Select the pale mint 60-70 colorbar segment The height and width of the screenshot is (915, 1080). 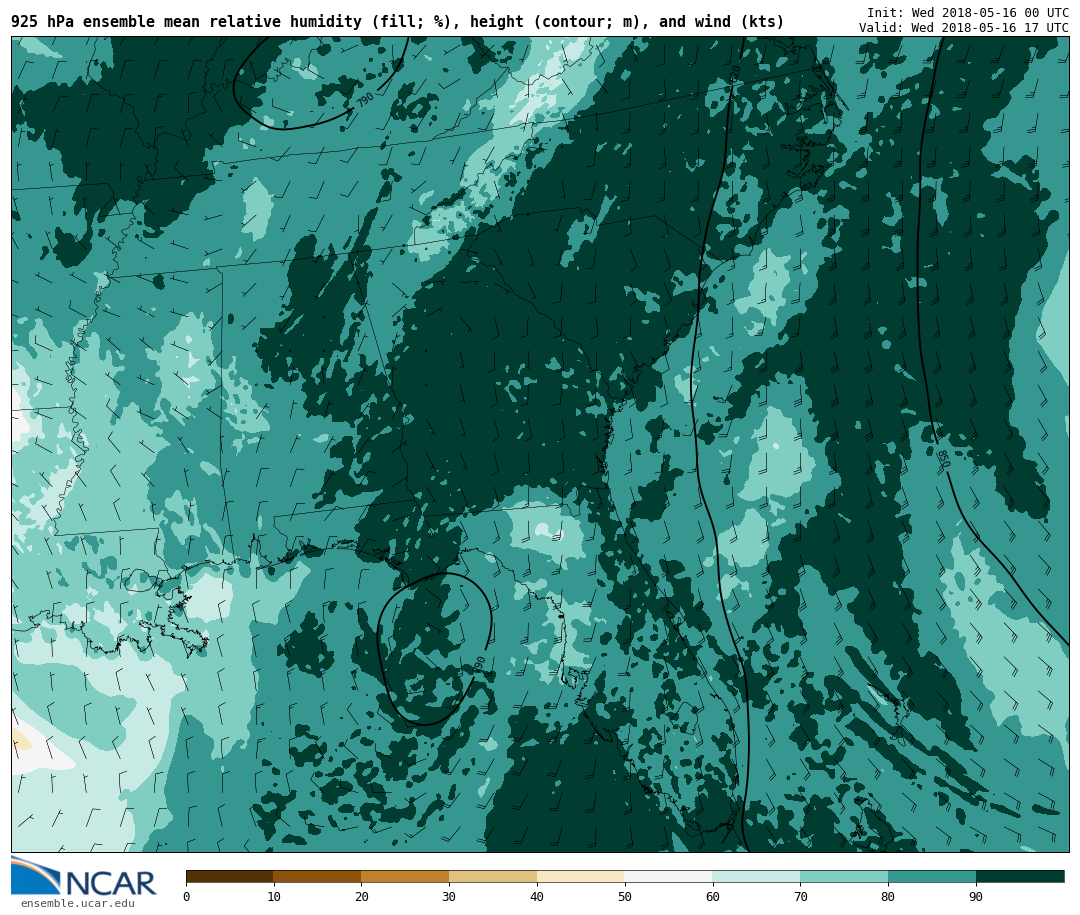tap(756, 877)
